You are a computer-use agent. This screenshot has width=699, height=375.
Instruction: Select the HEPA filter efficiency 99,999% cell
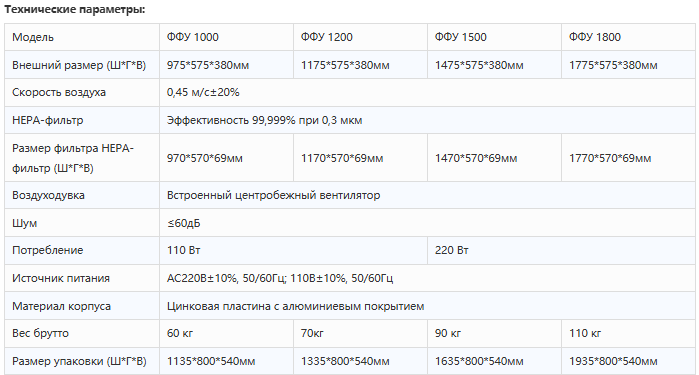pos(428,120)
